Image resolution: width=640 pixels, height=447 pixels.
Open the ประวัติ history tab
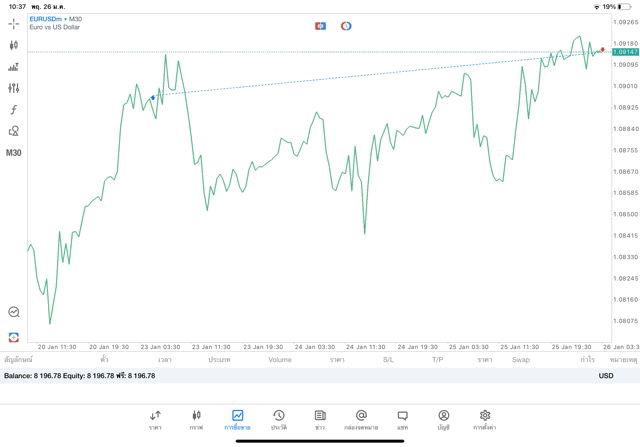coord(279,420)
